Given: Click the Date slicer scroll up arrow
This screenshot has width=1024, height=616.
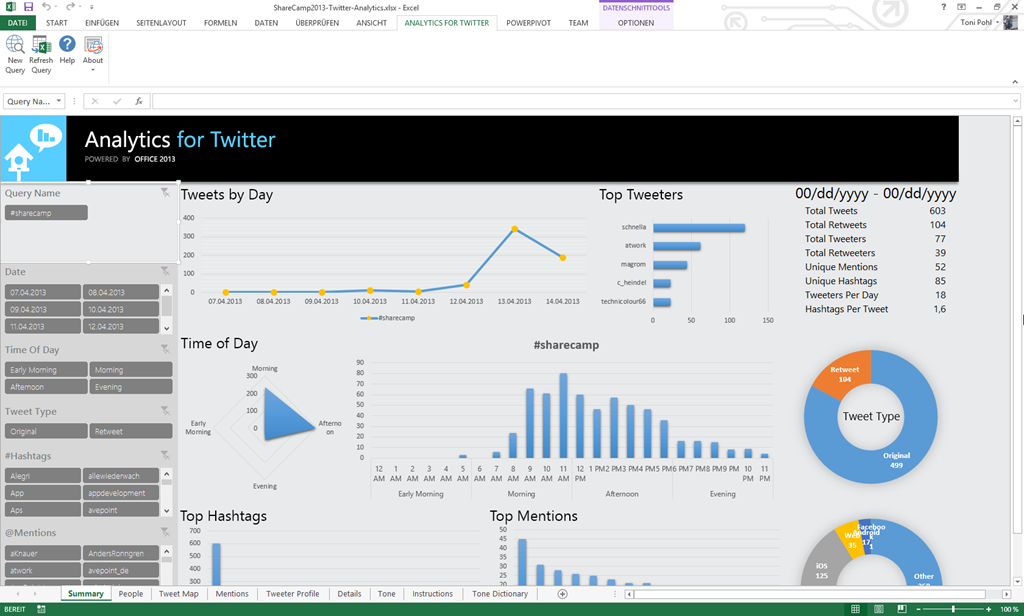Looking at the screenshot, I should click(x=167, y=290).
